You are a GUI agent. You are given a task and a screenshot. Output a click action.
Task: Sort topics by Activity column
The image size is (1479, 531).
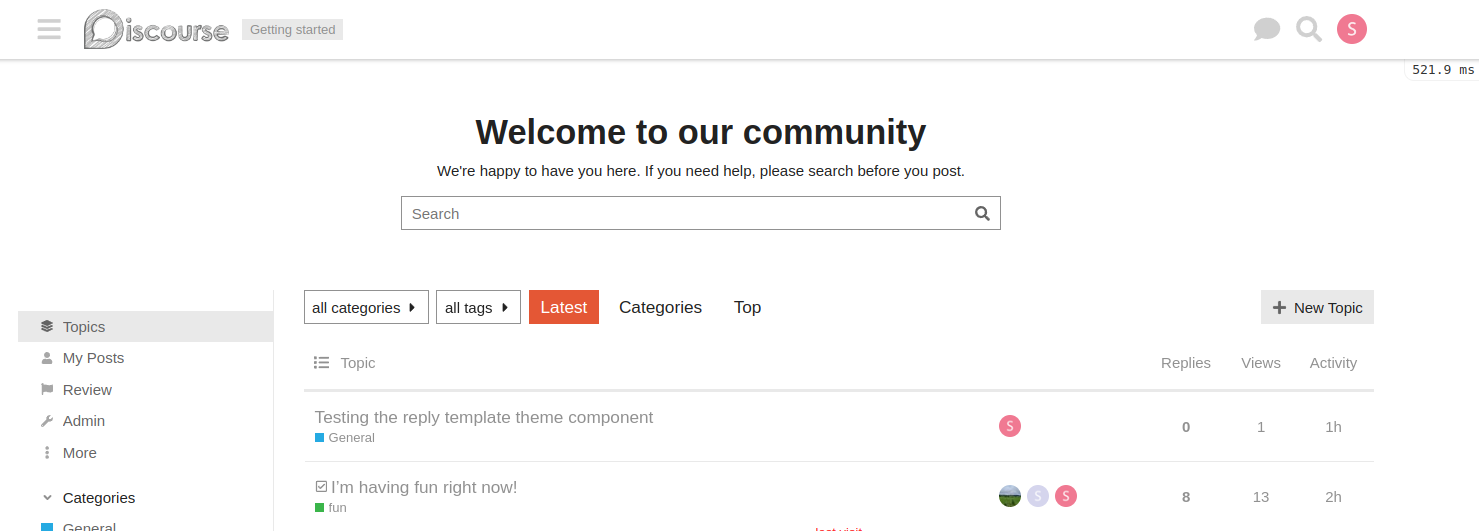point(1333,363)
